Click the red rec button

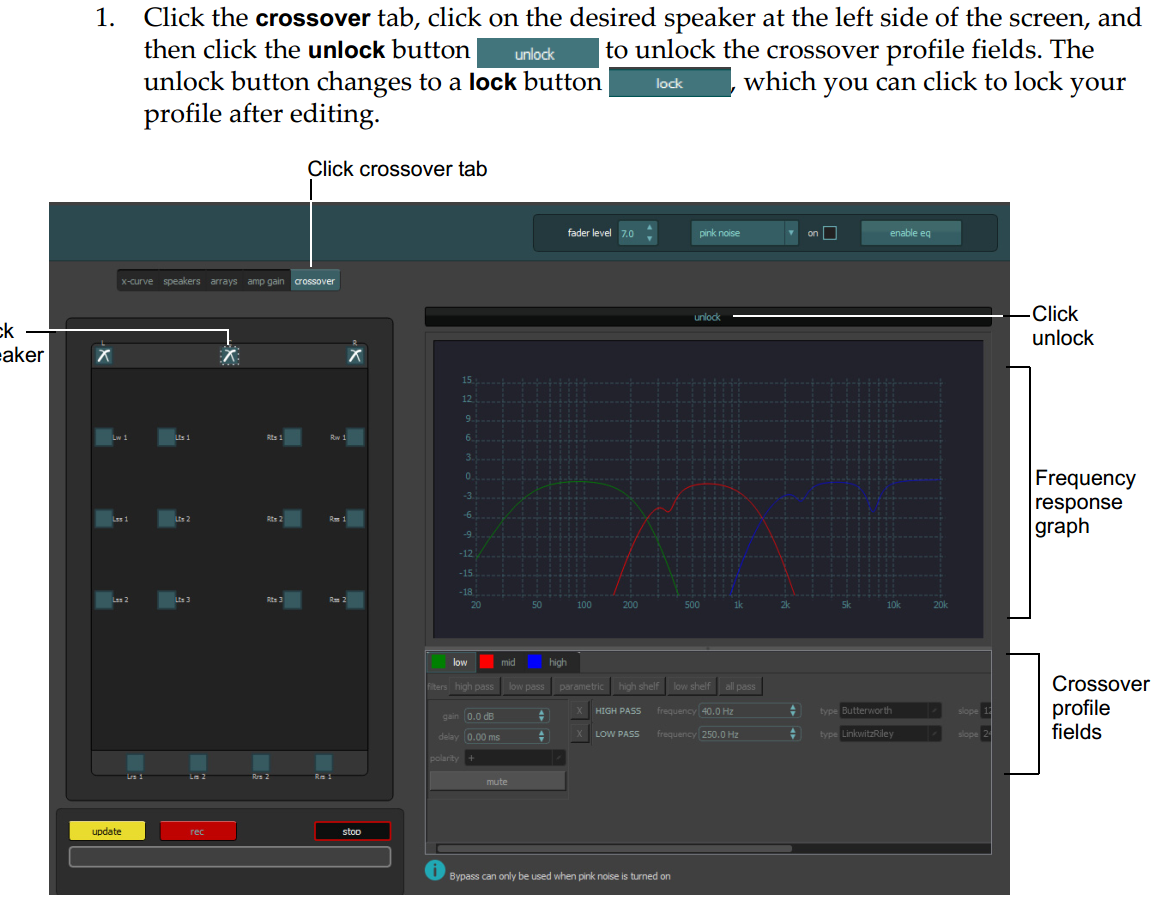pyautogui.click(x=197, y=831)
